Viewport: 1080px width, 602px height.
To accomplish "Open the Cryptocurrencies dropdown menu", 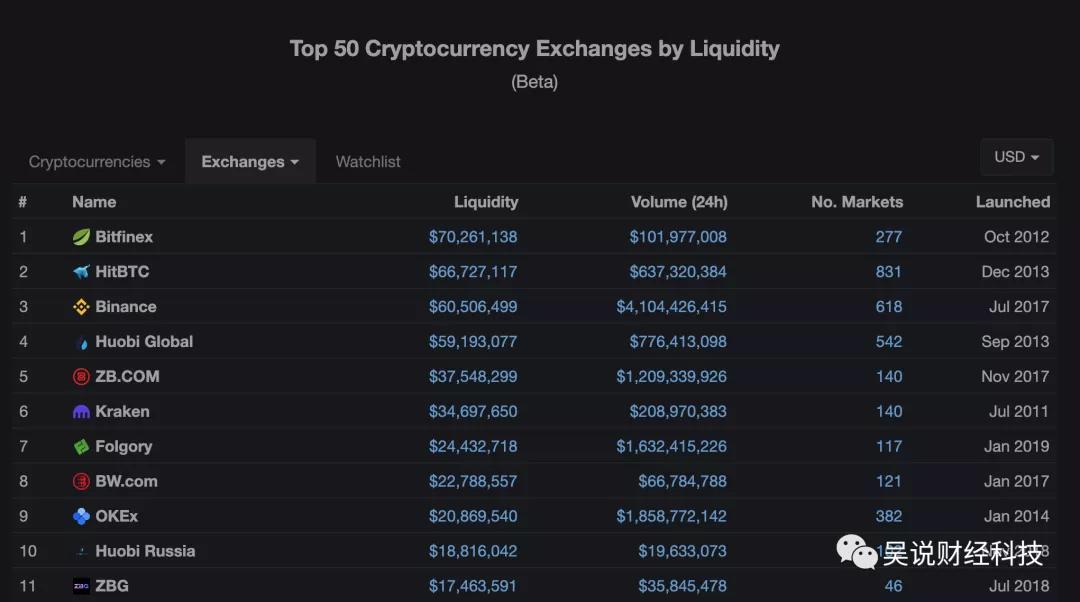I will click(x=95, y=161).
